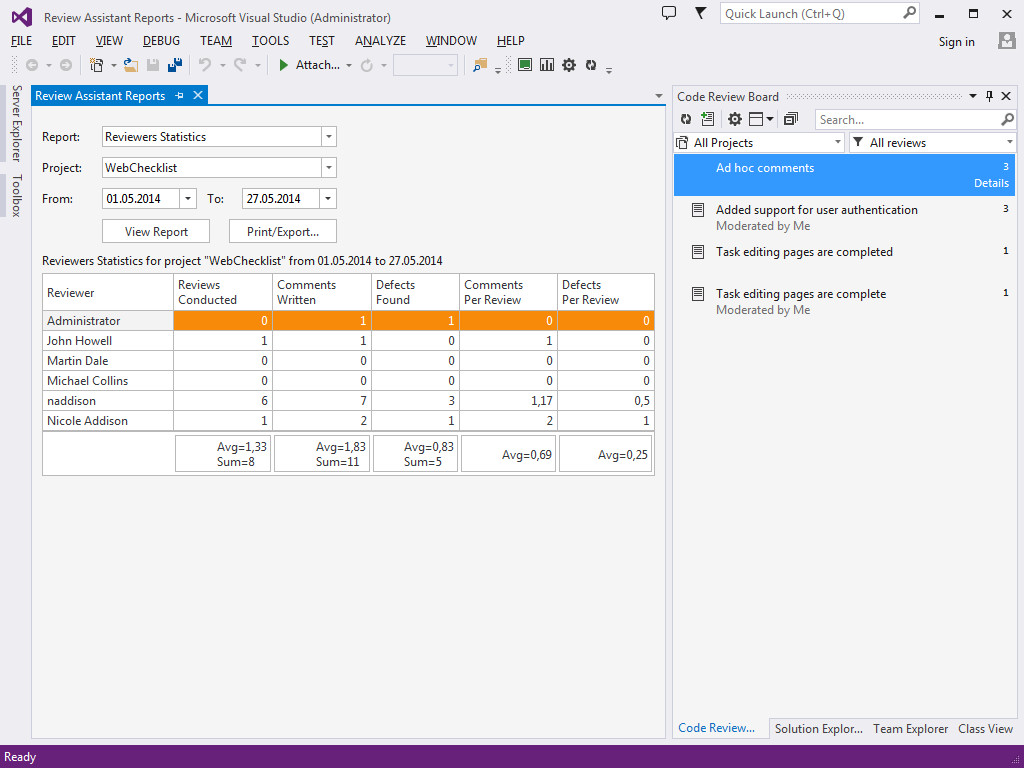Open the Server Explorer side tab
The width and height of the screenshot is (1025, 768).
tap(16, 123)
